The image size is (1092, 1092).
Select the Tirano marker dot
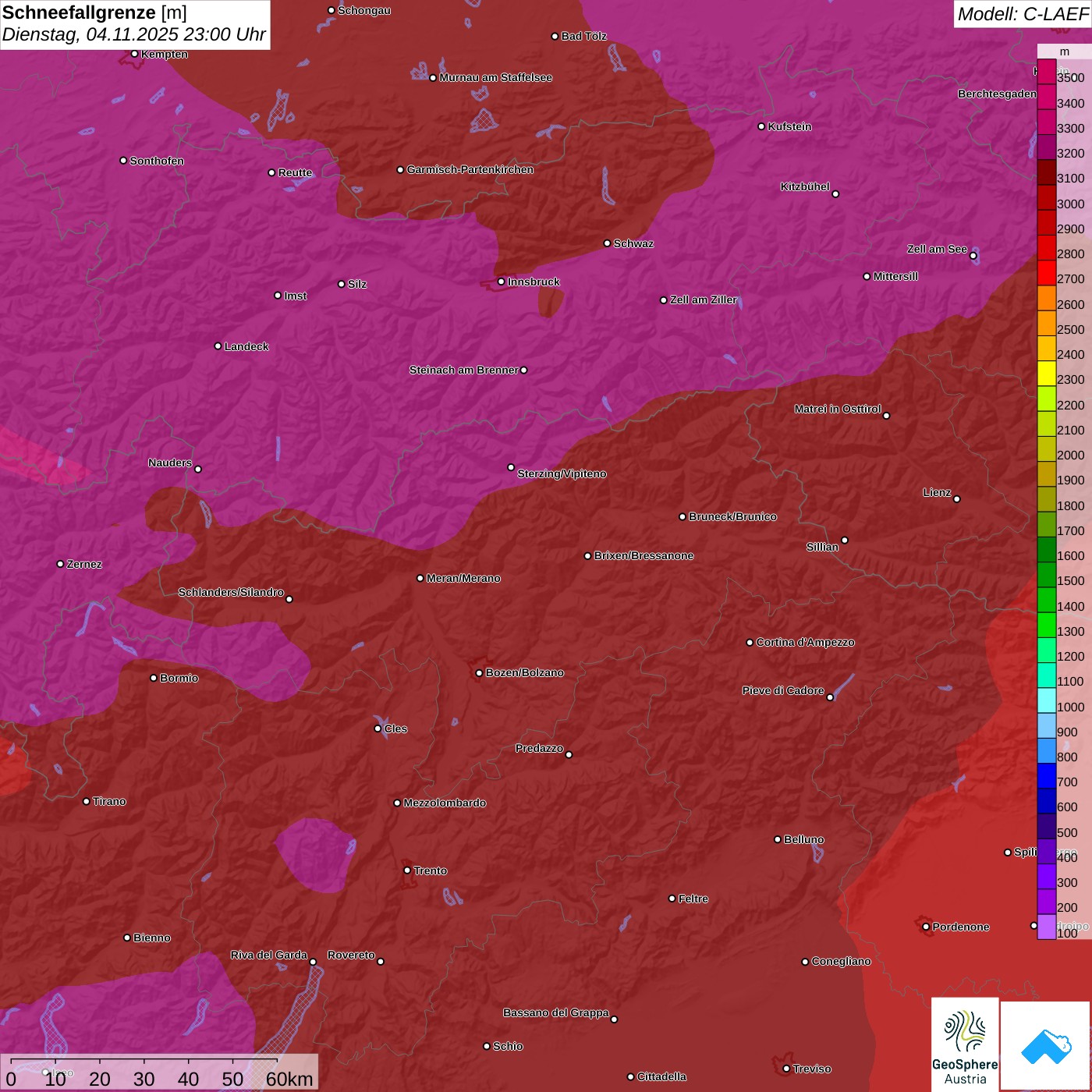[x=86, y=801]
